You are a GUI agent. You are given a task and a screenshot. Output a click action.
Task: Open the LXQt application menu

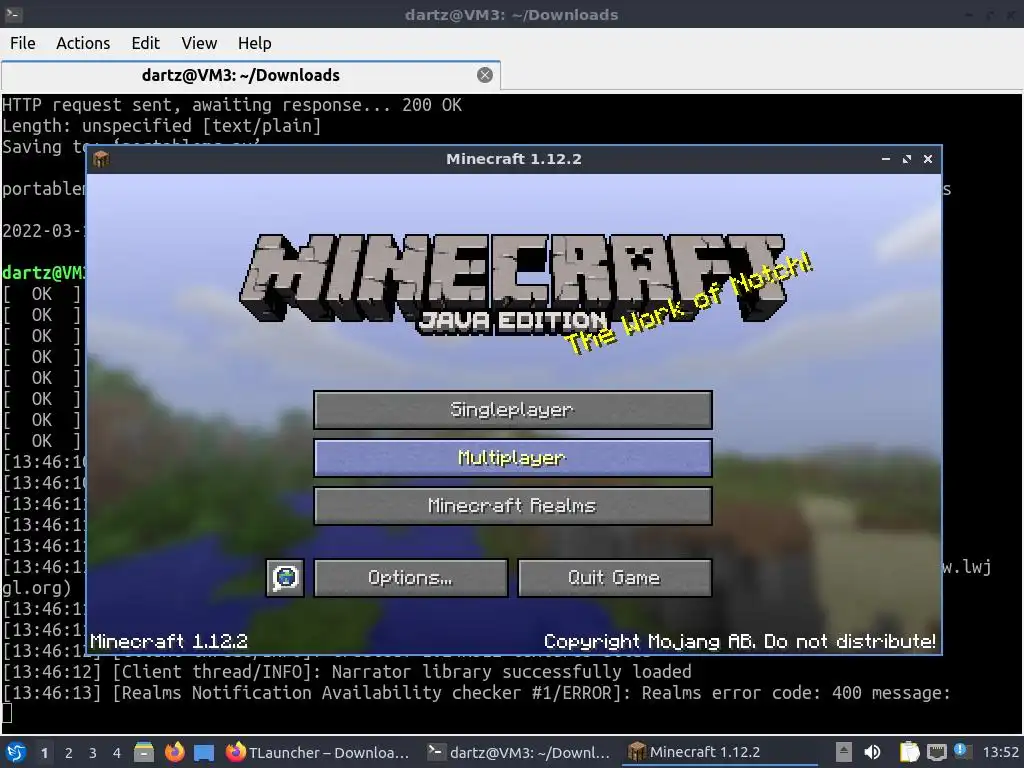pyautogui.click(x=16, y=752)
